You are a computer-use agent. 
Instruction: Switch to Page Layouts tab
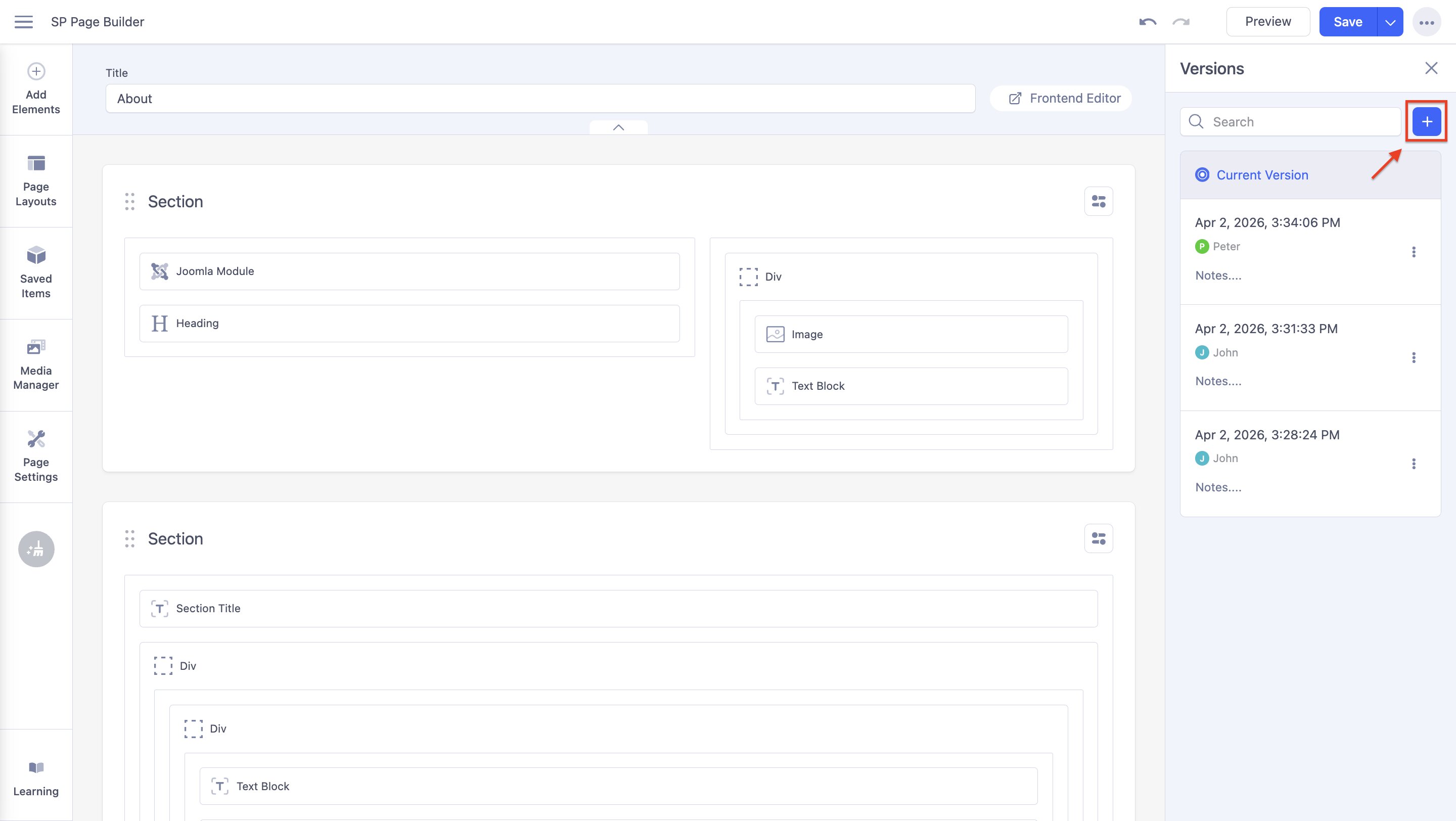coord(36,181)
